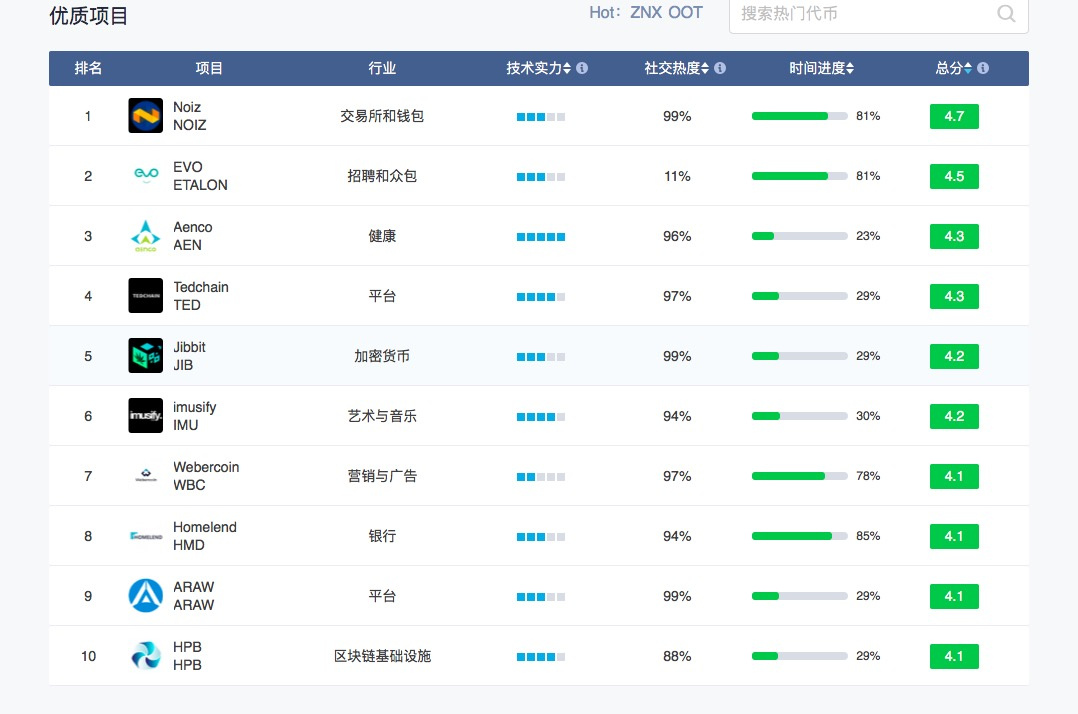Open hot token ZNX link
Image resolution: width=1078 pixels, height=714 pixels.
pyautogui.click(x=646, y=13)
